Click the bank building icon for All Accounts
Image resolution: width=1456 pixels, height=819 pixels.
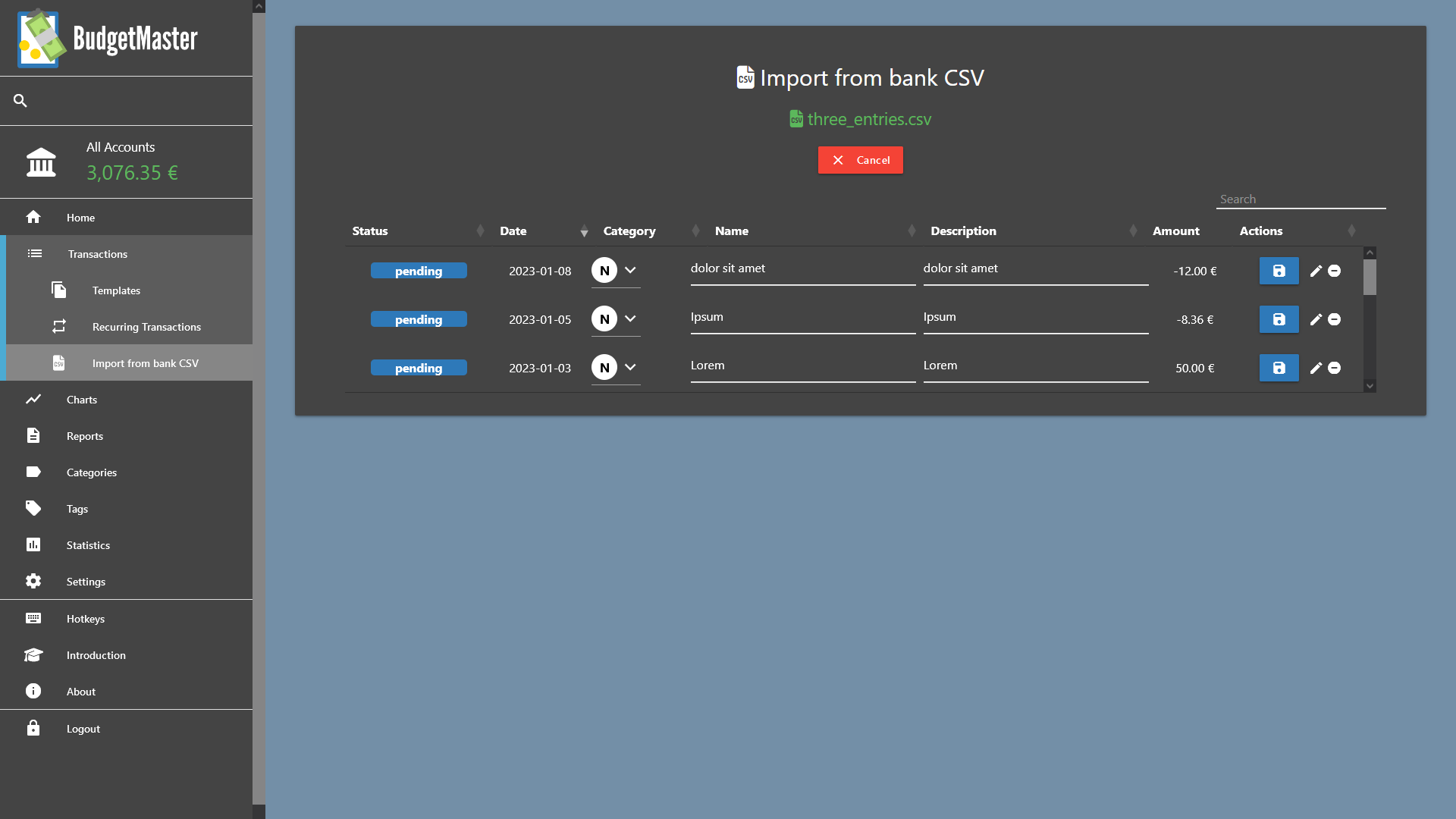pos(41,162)
